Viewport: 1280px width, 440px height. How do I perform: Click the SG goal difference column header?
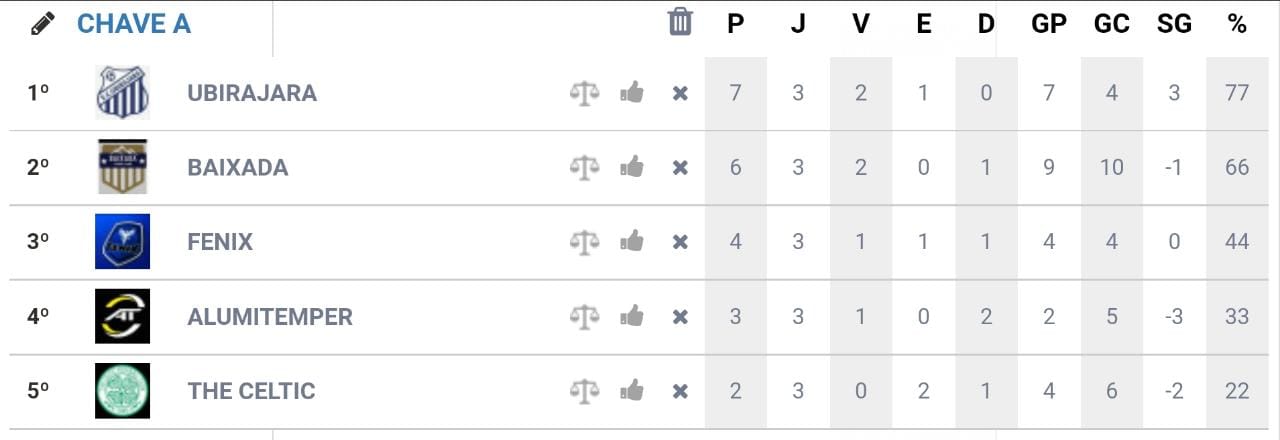point(1174,24)
